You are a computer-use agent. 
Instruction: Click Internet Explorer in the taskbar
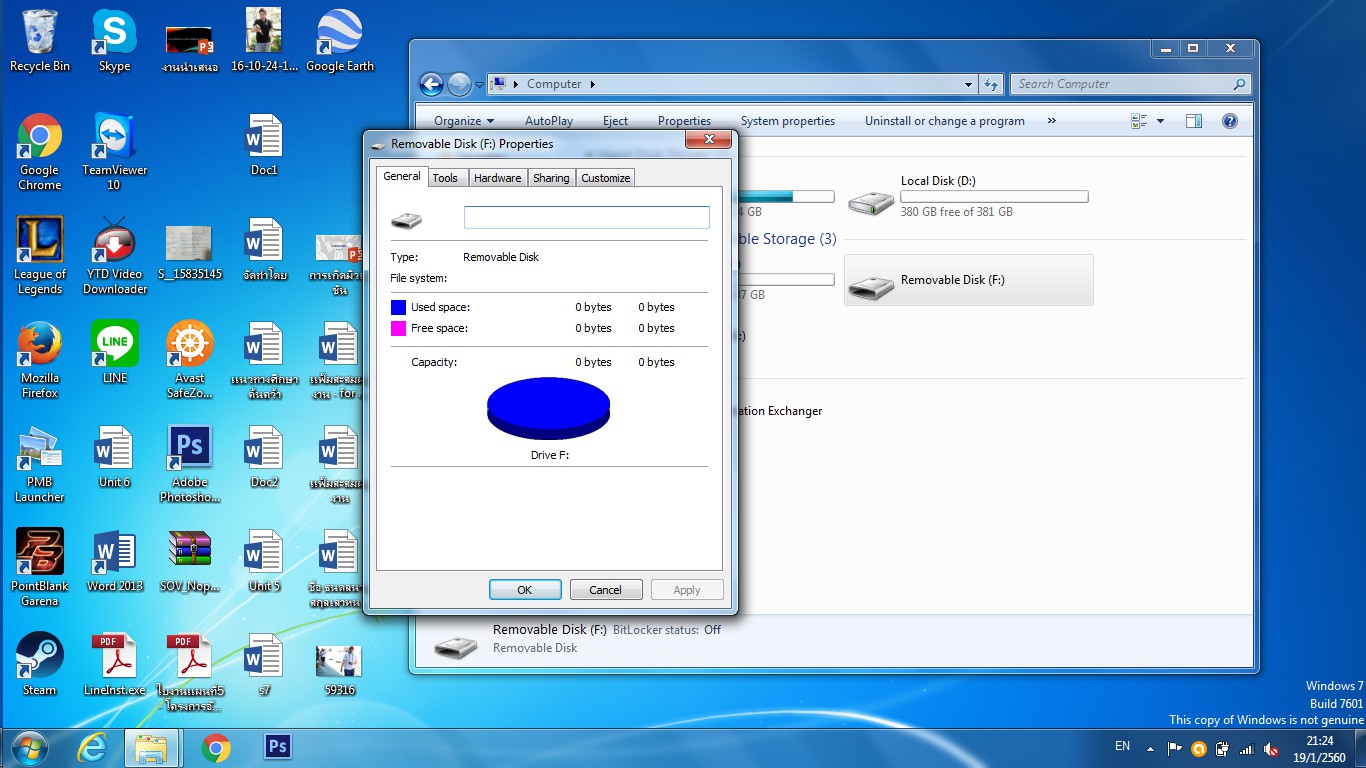[90, 747]
